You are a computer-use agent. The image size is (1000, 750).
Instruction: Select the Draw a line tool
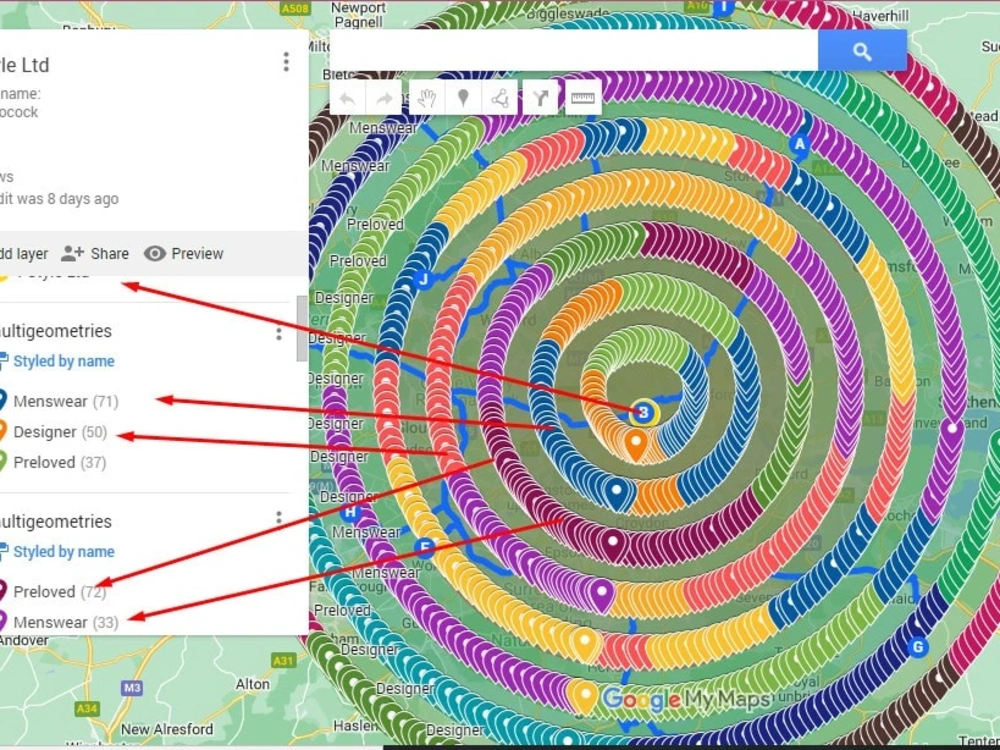coord(500,98)
